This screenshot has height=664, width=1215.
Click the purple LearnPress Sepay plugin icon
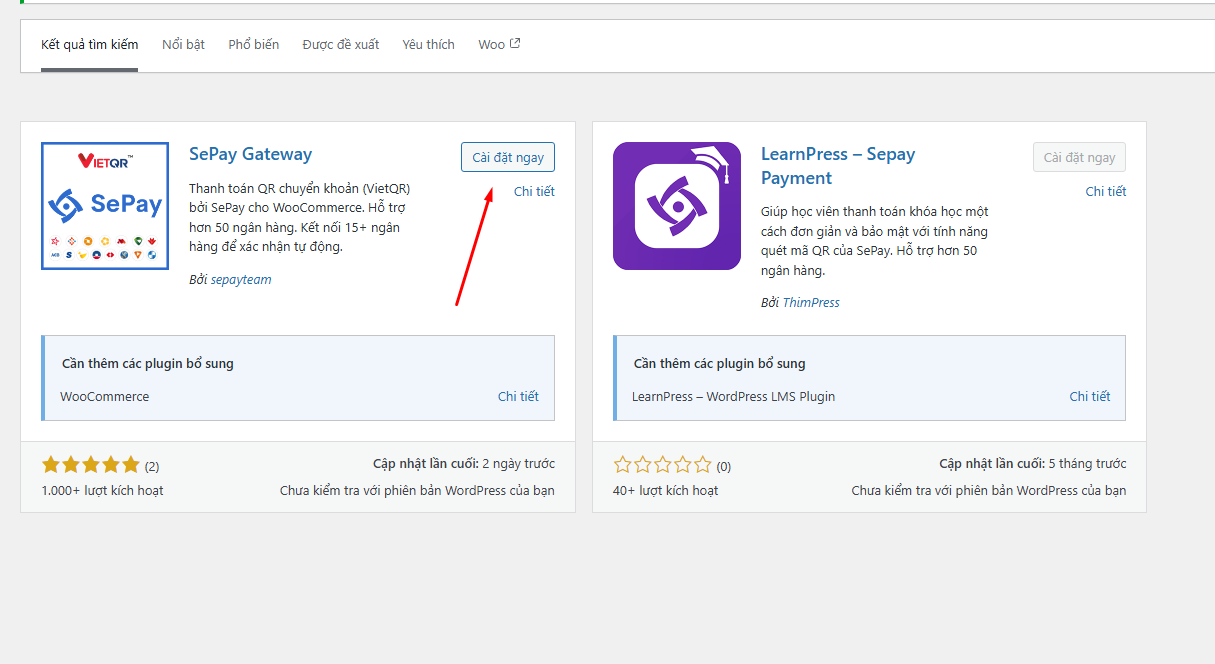click(677, 206)
